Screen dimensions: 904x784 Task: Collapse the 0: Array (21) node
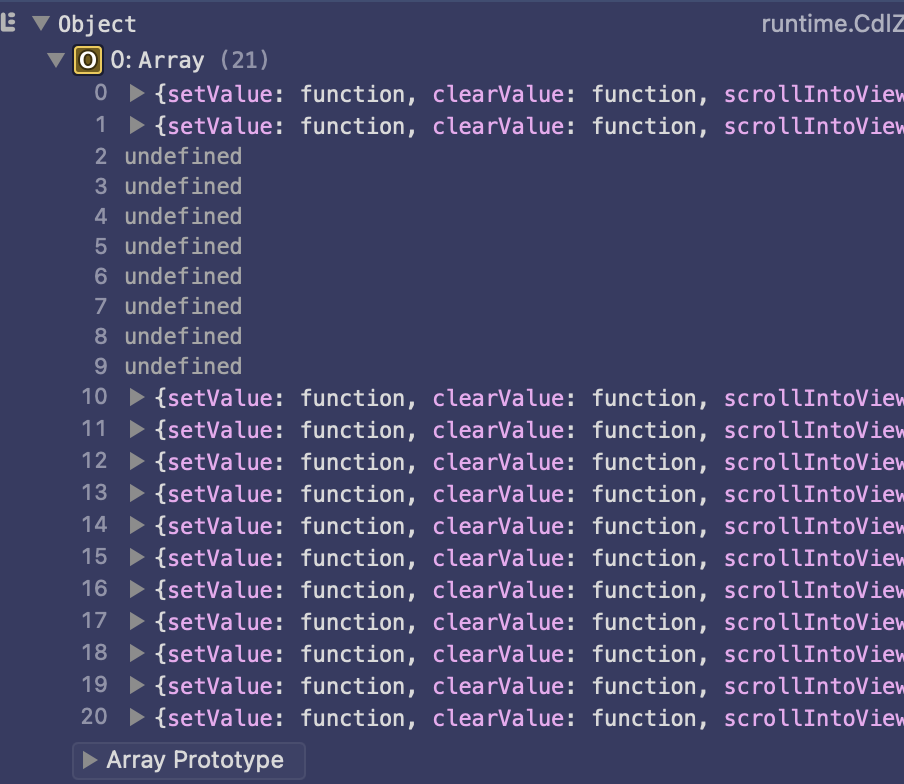56,61
